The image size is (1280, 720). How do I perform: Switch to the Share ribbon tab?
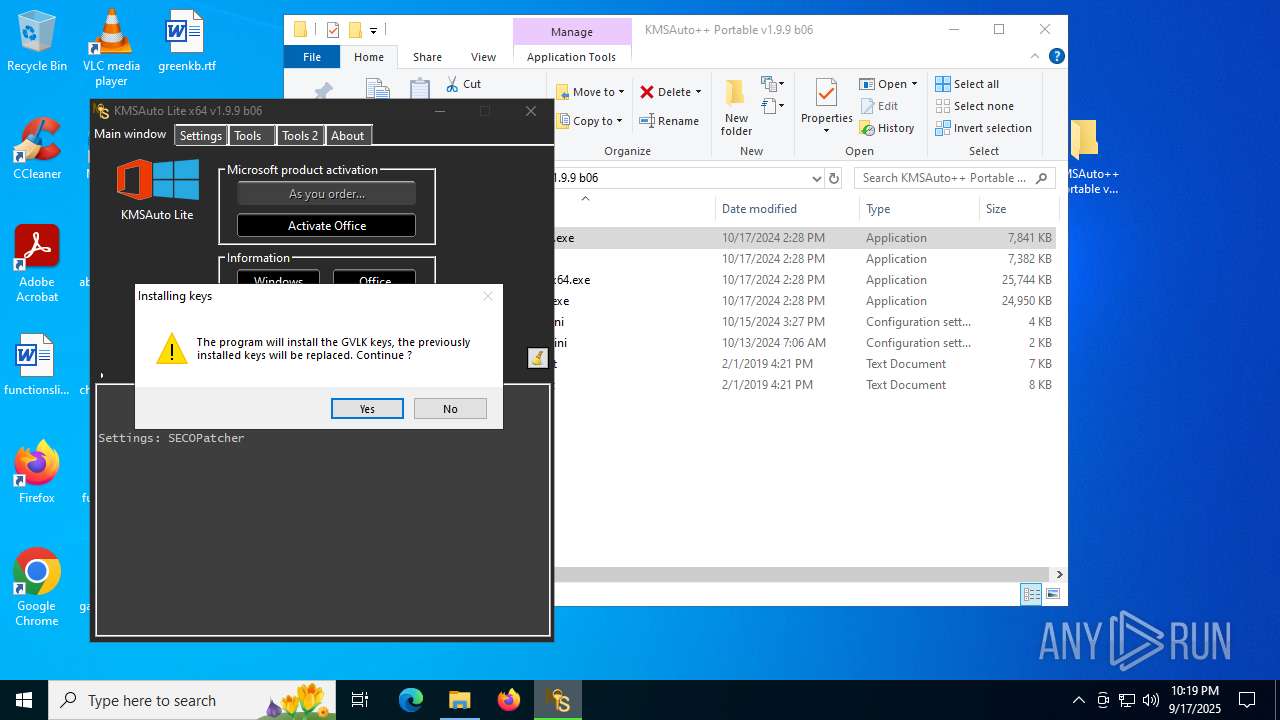[x=427, y=57]
